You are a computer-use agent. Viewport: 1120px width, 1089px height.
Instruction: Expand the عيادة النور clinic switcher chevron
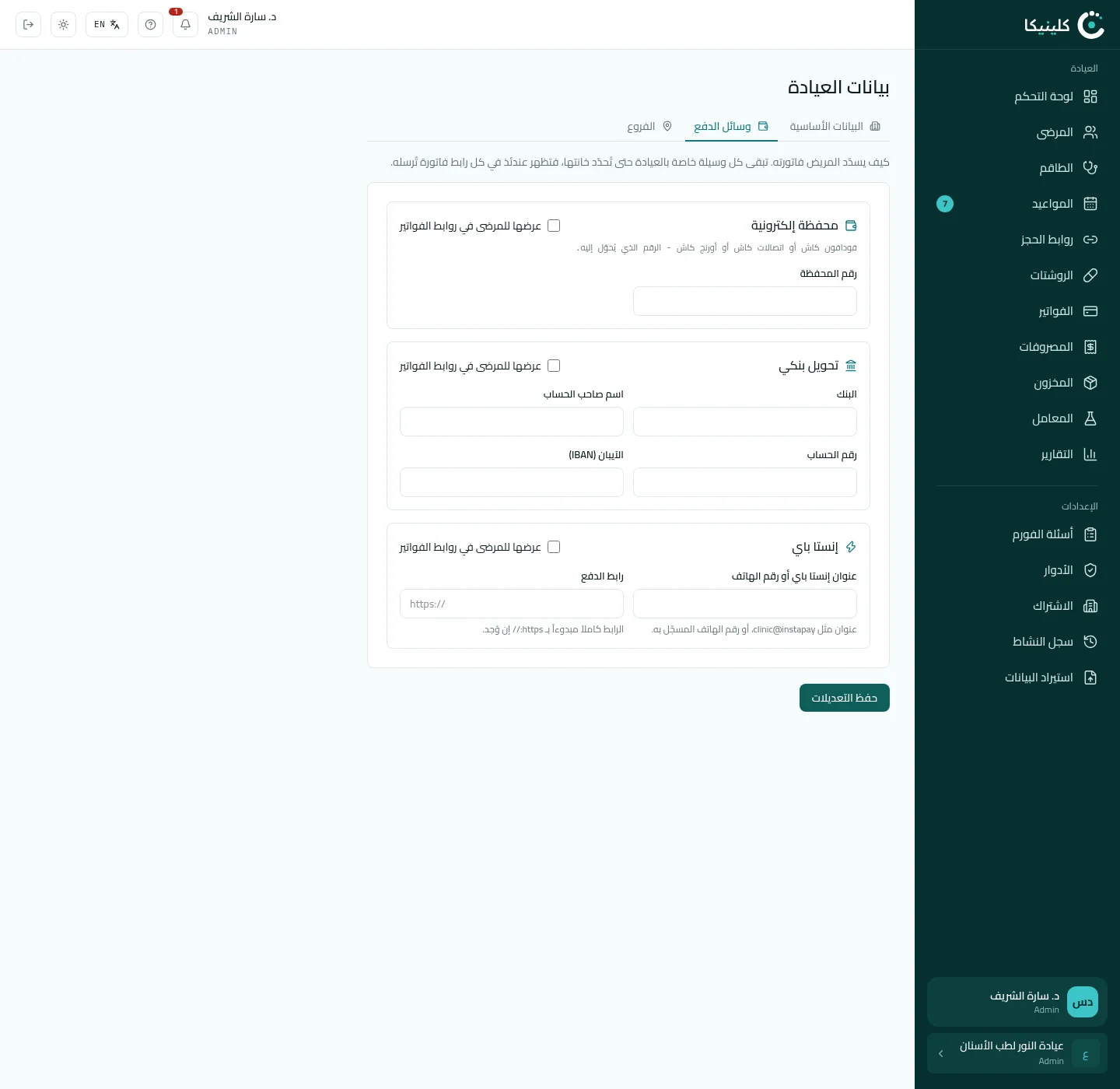click(x=941, y=1053)
